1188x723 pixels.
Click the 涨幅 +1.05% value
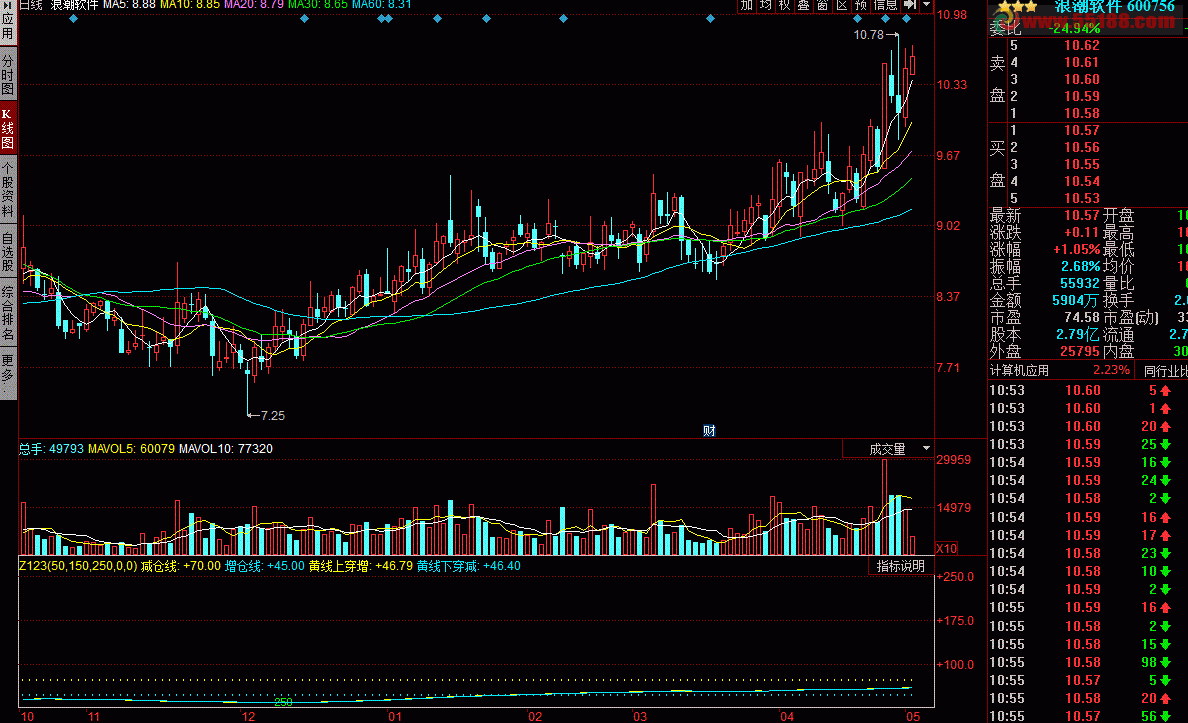[1076, 249]
